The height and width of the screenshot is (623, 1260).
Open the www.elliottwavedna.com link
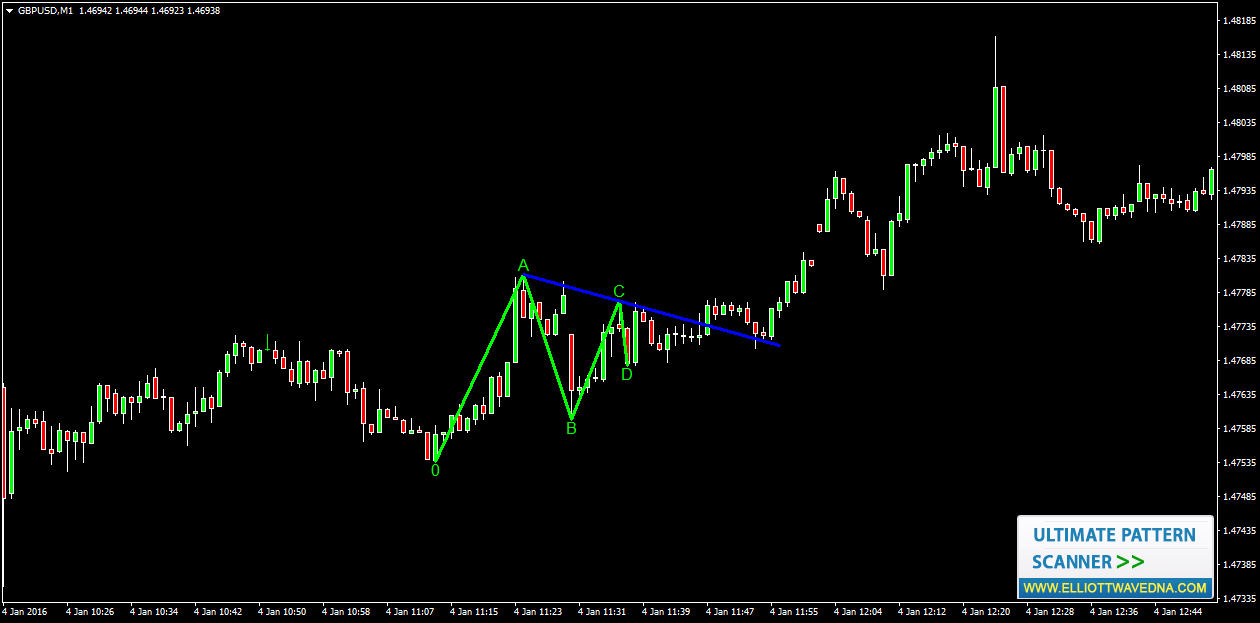click(1114, 588)
